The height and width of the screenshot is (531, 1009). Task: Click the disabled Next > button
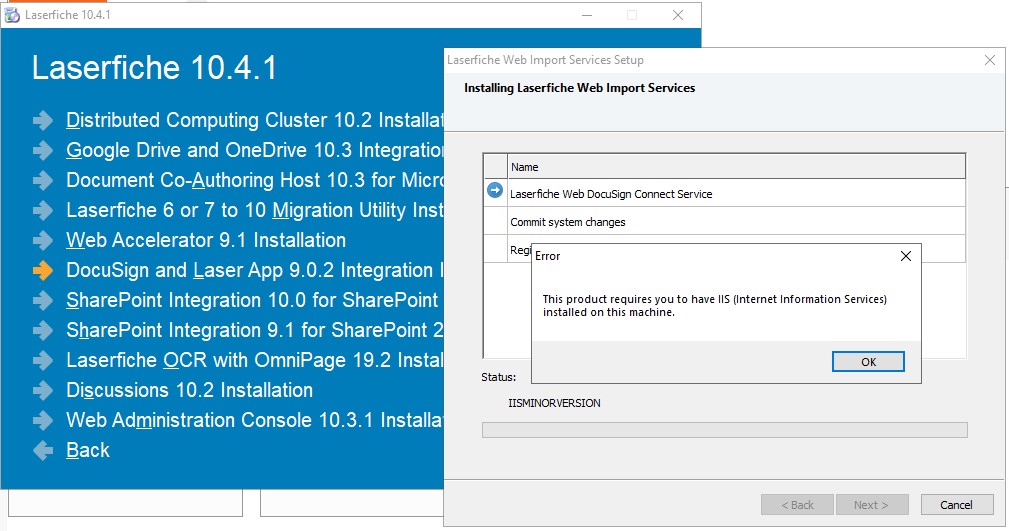[x=871, y=505]
